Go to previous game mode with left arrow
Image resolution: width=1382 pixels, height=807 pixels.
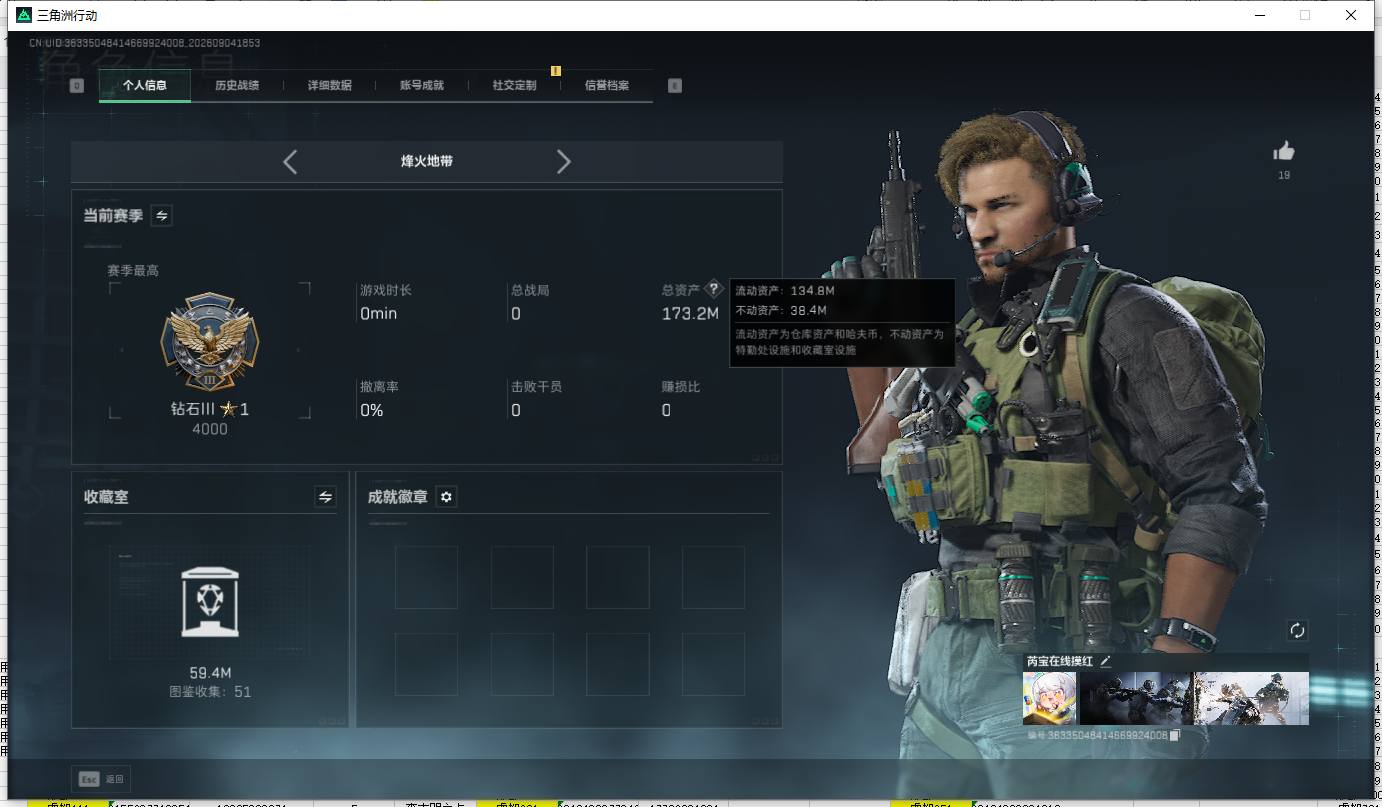point(290,162)
